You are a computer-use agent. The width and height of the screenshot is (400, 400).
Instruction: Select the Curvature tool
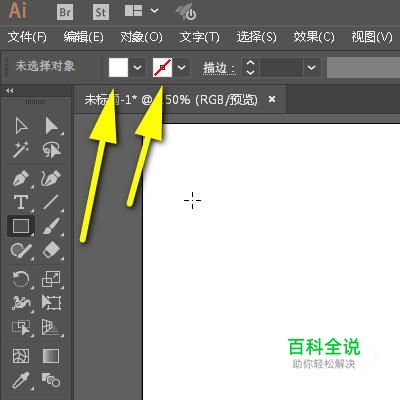[x=51, y=178]
